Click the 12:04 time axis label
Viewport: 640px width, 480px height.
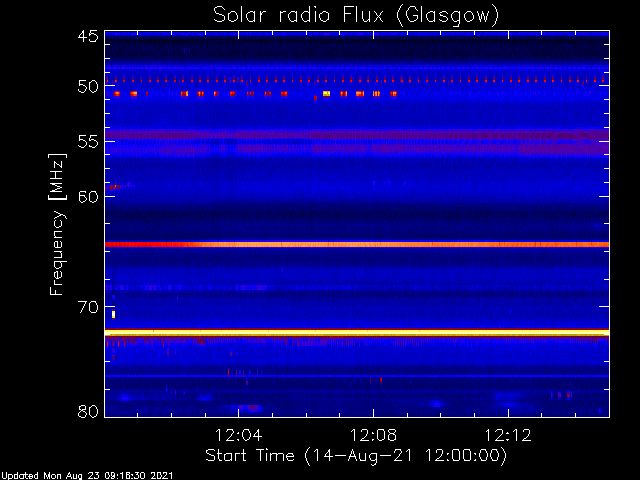(238, 435)
